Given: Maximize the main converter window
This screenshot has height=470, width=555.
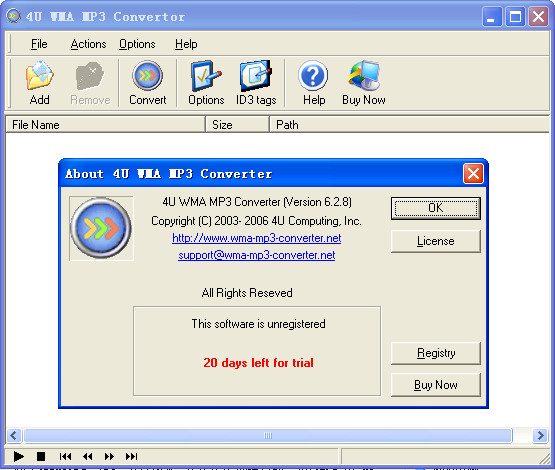Looking at the screenshot, I should pos(515,17).
